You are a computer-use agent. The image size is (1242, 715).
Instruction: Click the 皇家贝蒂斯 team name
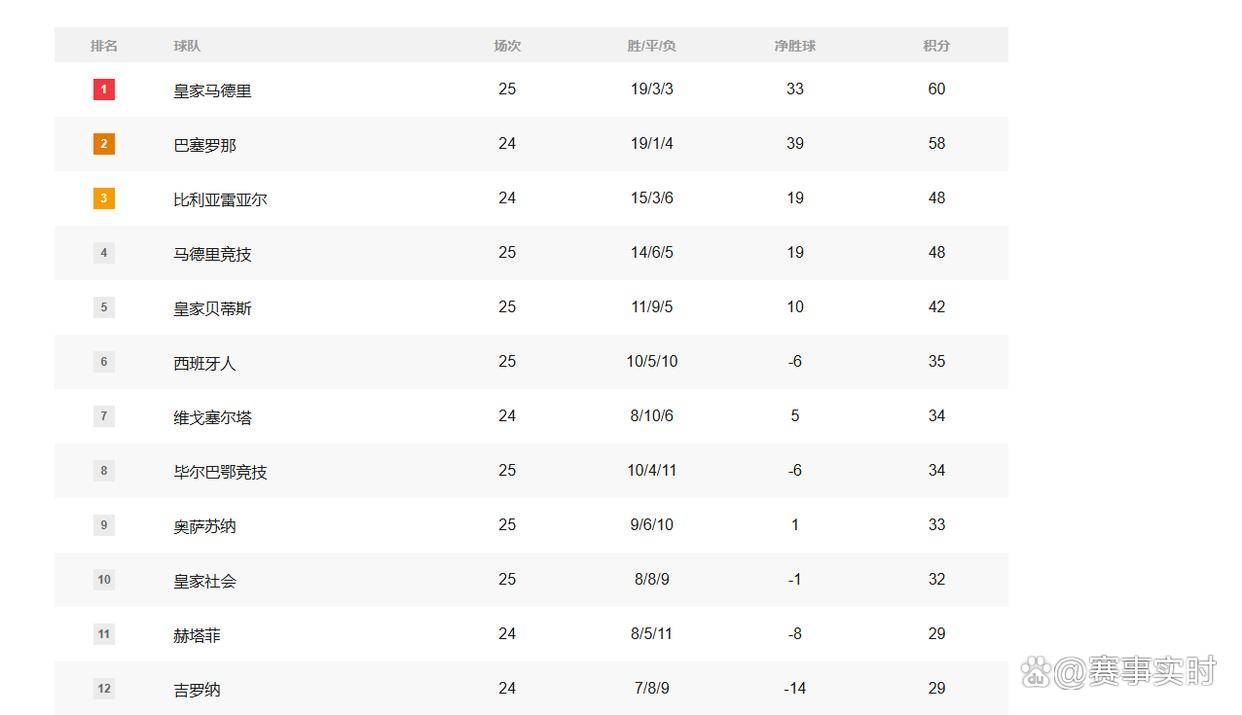tap(212, 308)
